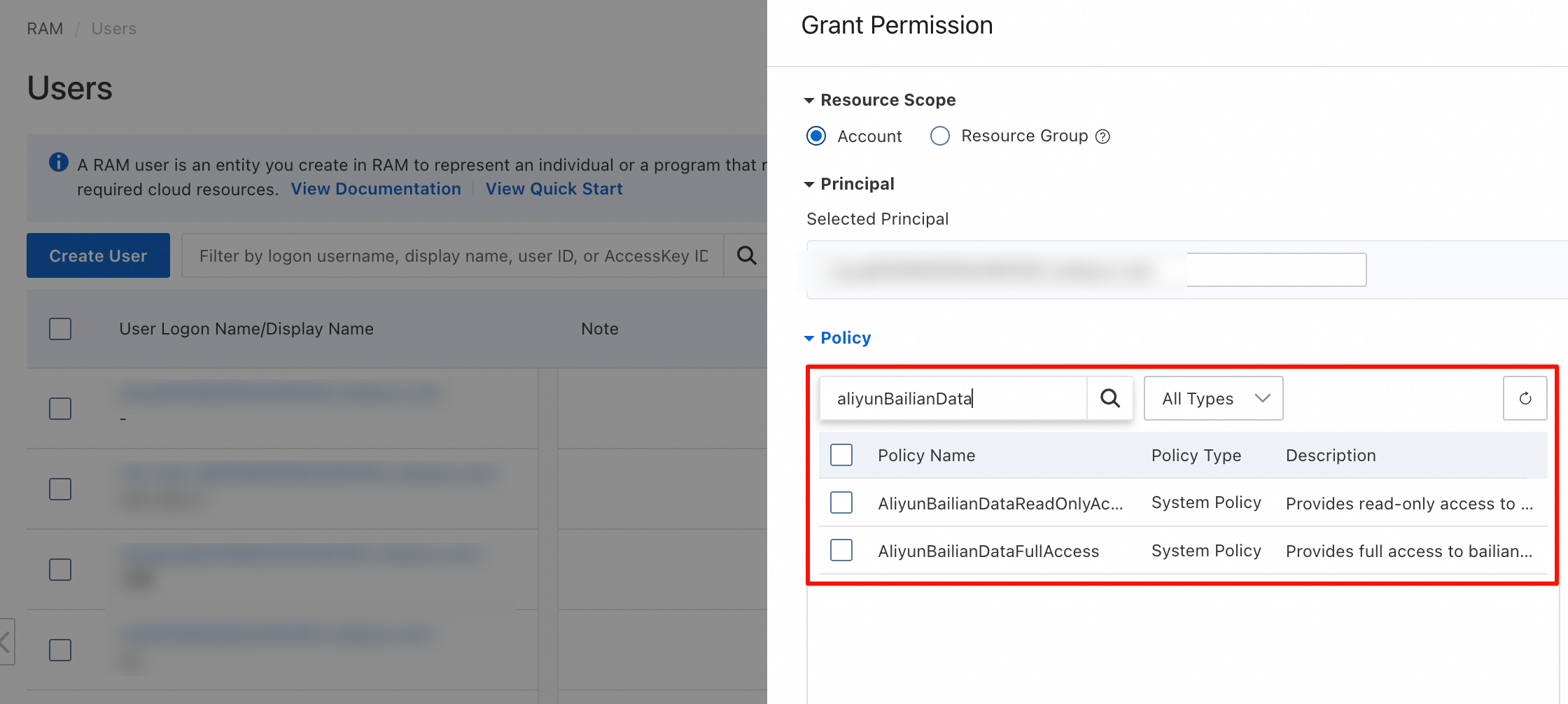Screen dimensions: 1568x704
Task: Collapse the Principal section
Action: (x=809, y=184)
